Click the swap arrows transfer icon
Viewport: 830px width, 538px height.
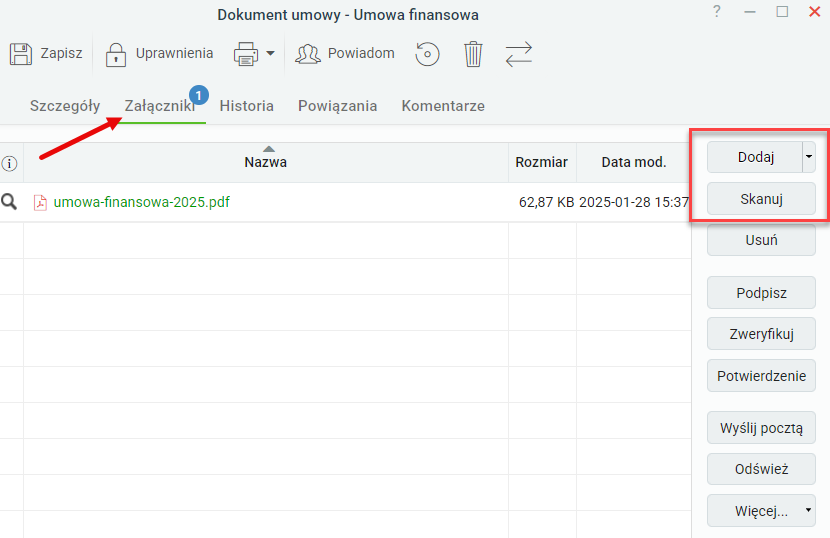click(x=518, y=55)
